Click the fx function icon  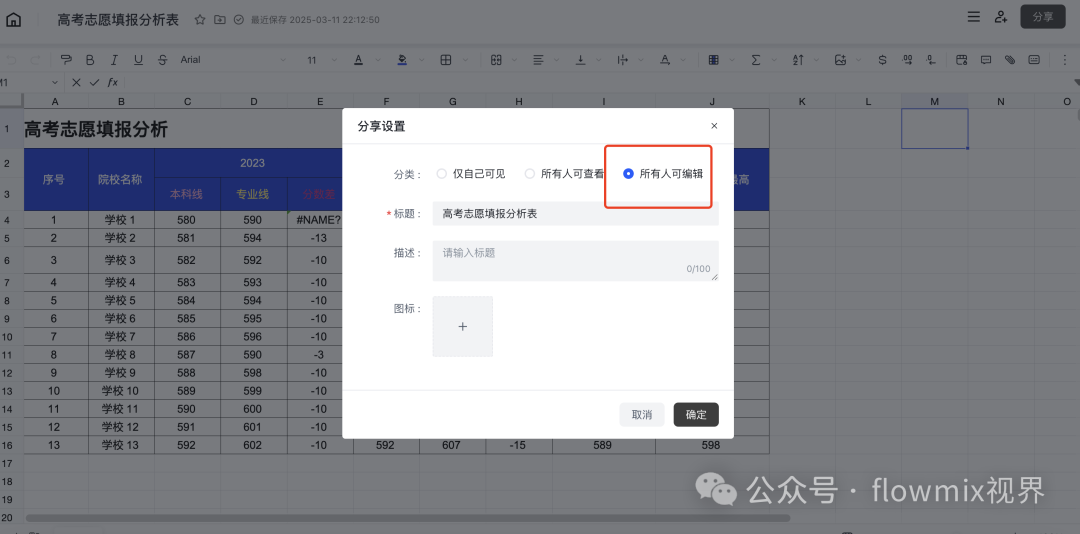point(112,82)
